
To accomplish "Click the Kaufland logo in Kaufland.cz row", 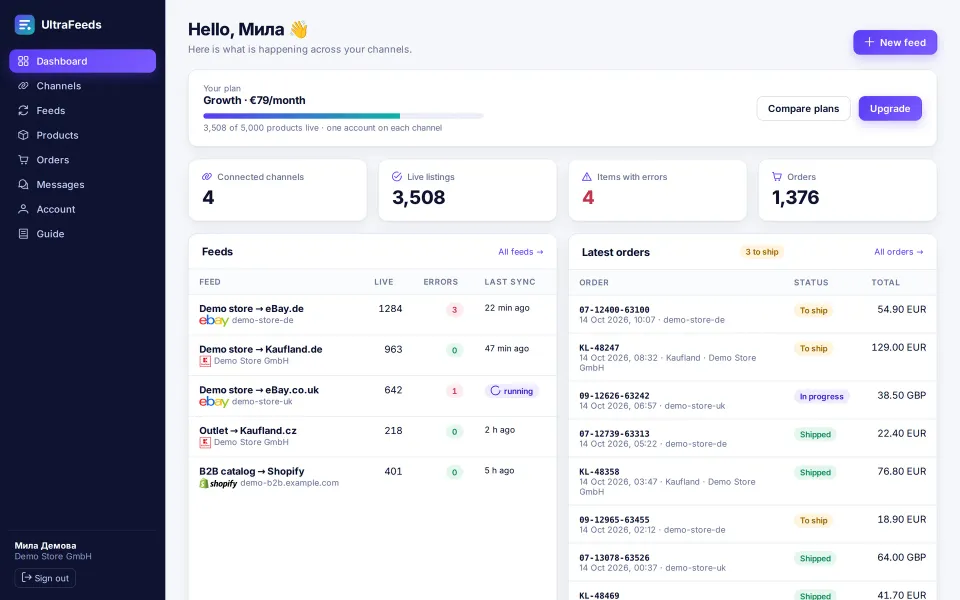I will pos(205,442).
